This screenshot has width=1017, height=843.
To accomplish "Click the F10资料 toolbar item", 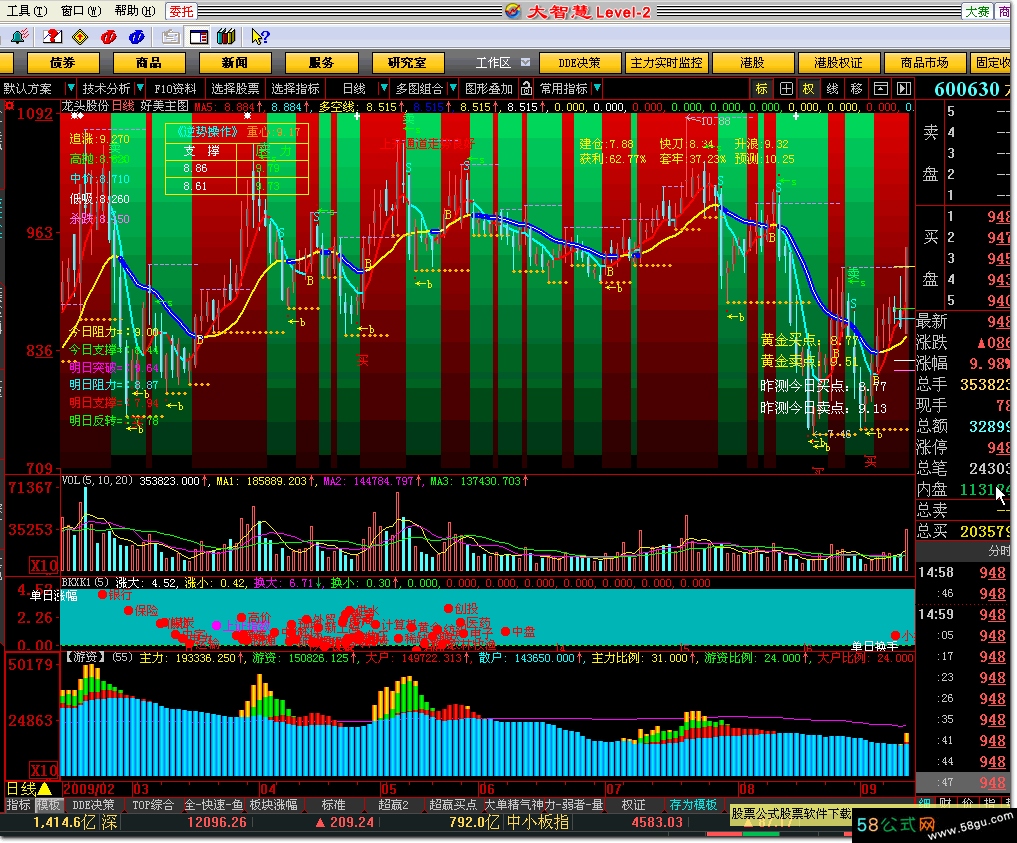I will point(175,88).
